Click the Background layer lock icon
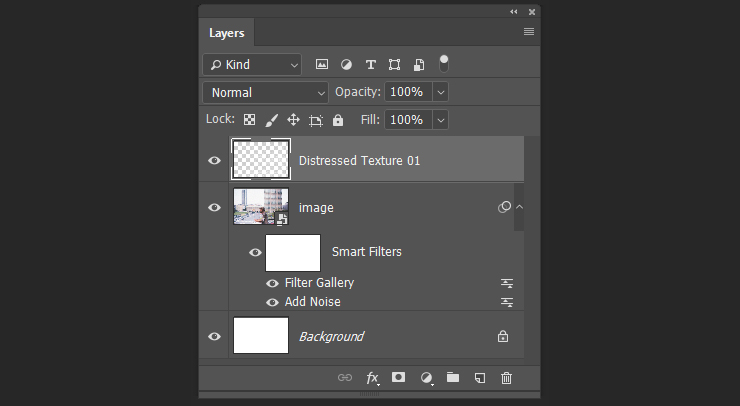Viewport: 740px width, 406px height. pos(503,336)
